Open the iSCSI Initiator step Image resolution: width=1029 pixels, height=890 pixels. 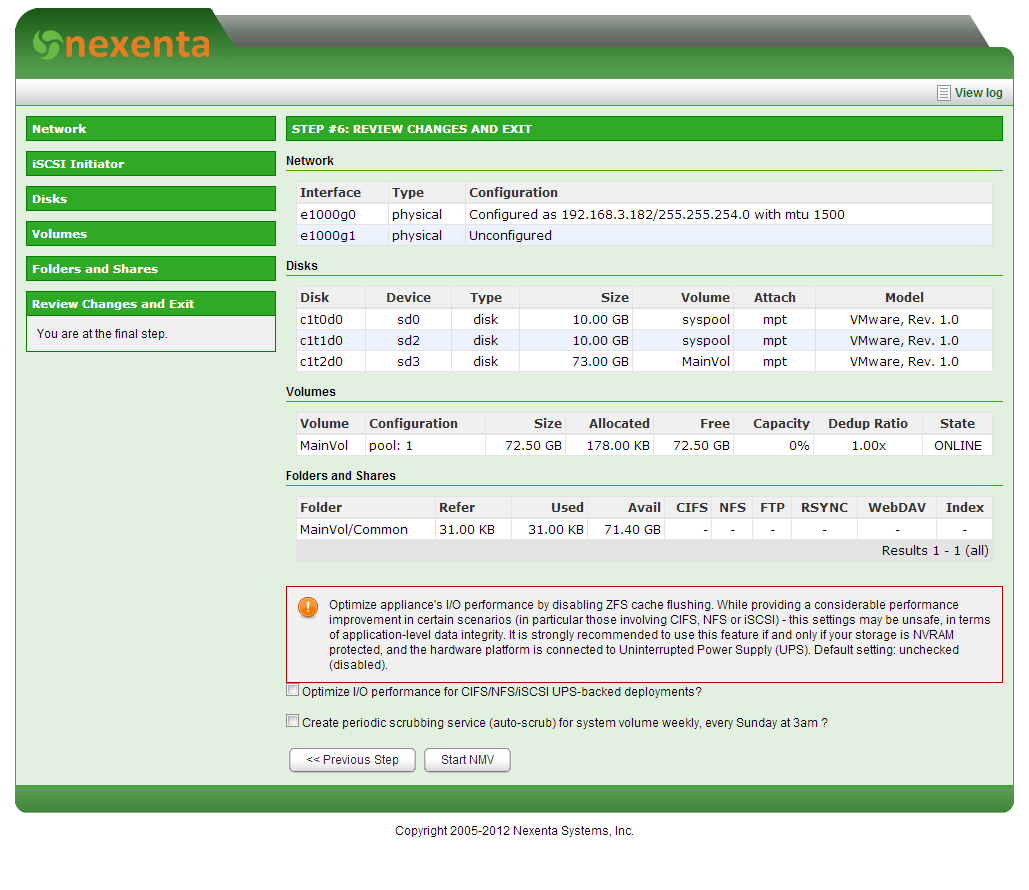151,163
